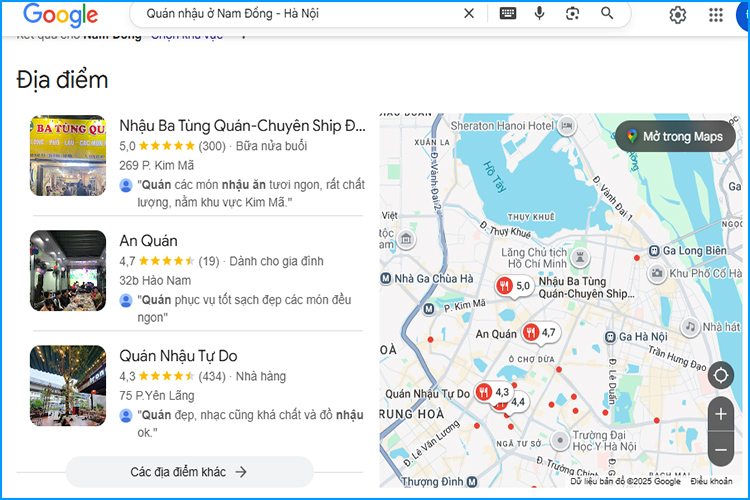Click the search box text field
Image resolution: width=750 pixels, height=500 pixels.
point(297,13)
